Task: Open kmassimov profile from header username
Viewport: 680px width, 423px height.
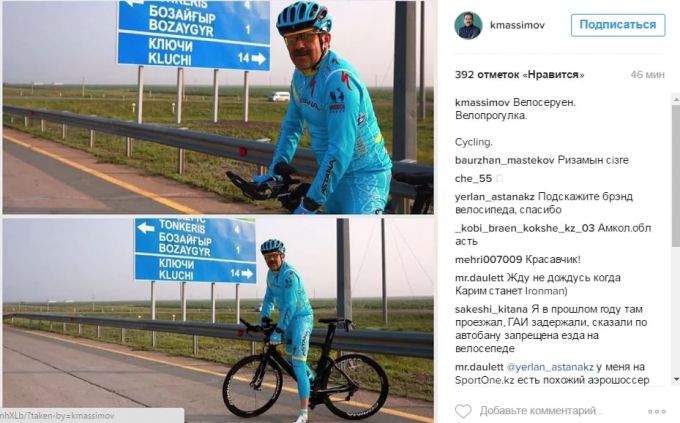Action: 517,25
